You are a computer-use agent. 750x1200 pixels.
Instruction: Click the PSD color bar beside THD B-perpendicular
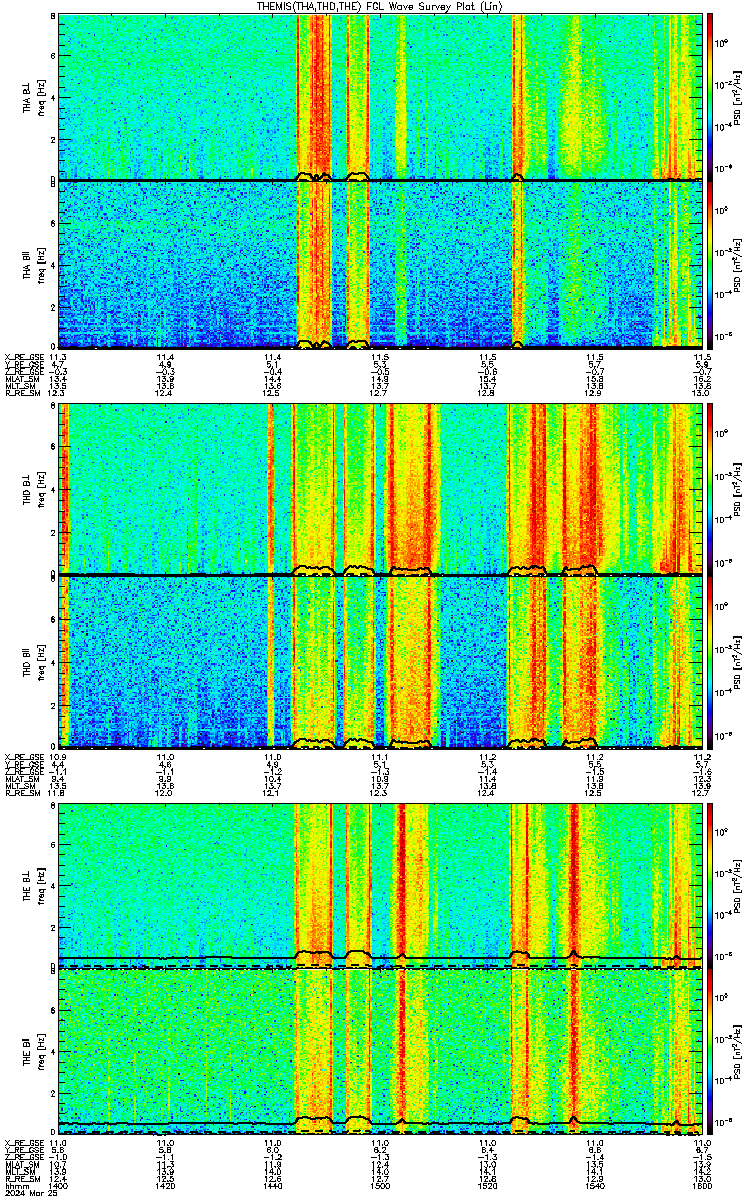[x=710, y=491]
